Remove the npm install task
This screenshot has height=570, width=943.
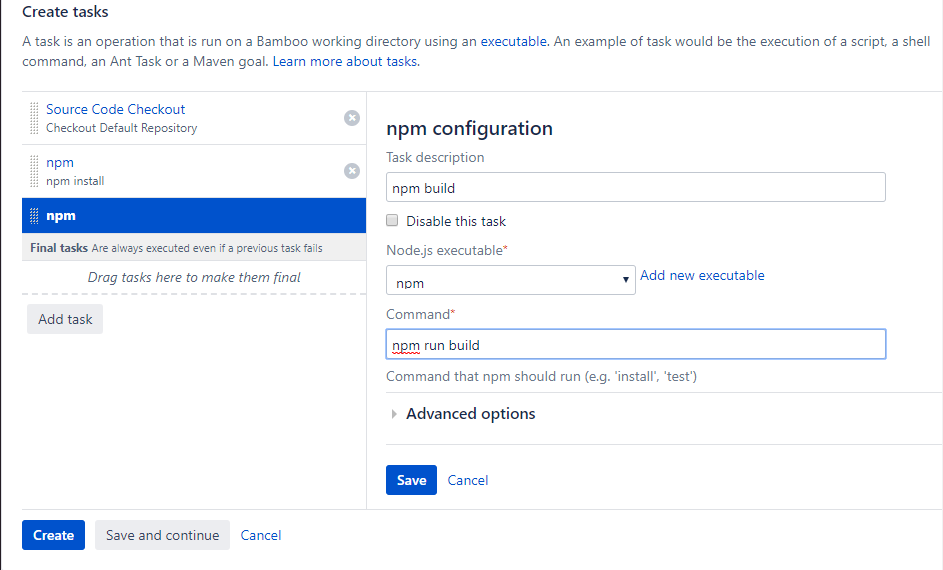pyautogui.click(x=352, y=171)
